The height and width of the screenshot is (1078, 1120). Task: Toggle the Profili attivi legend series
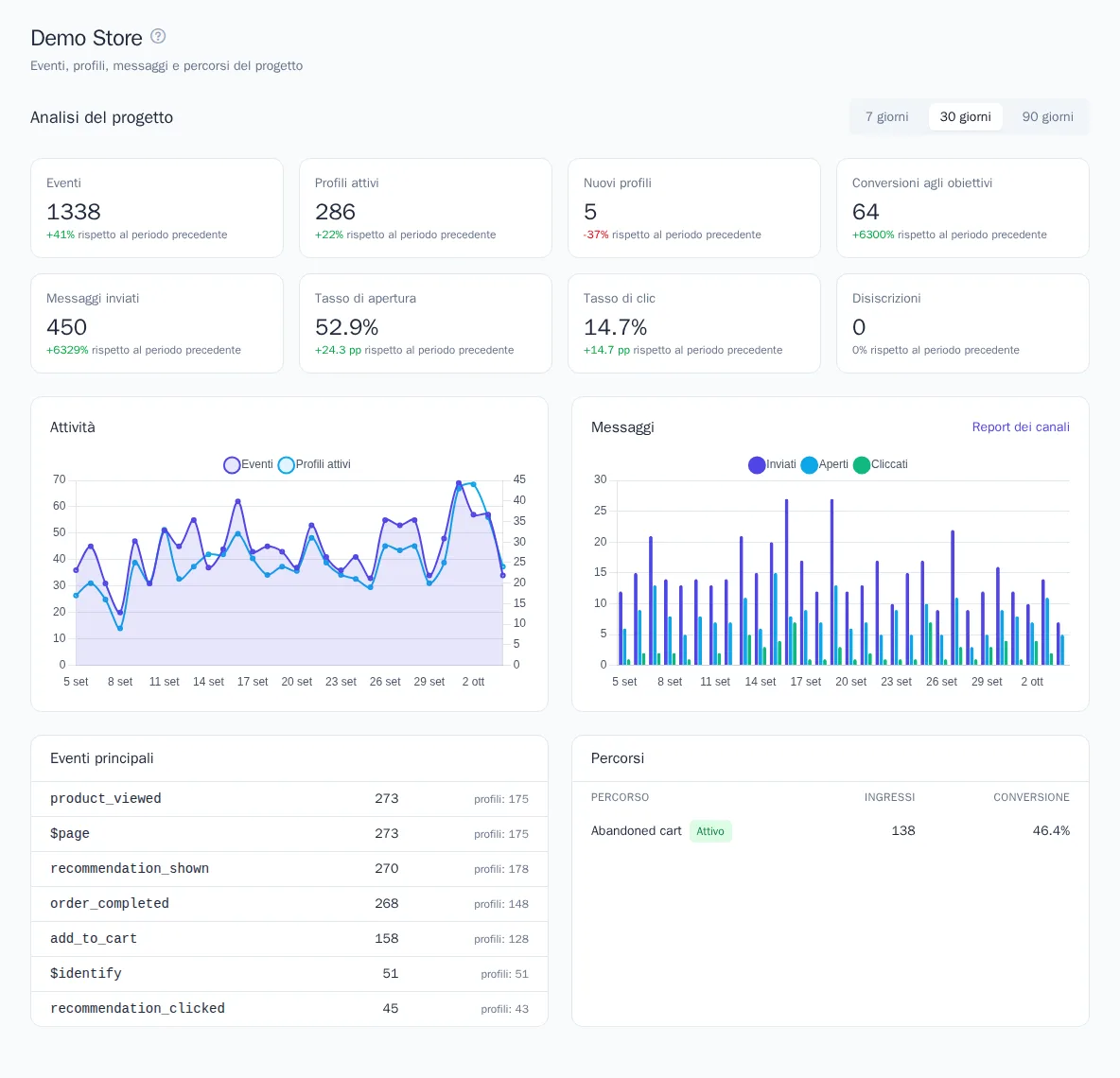click(314, 464)
